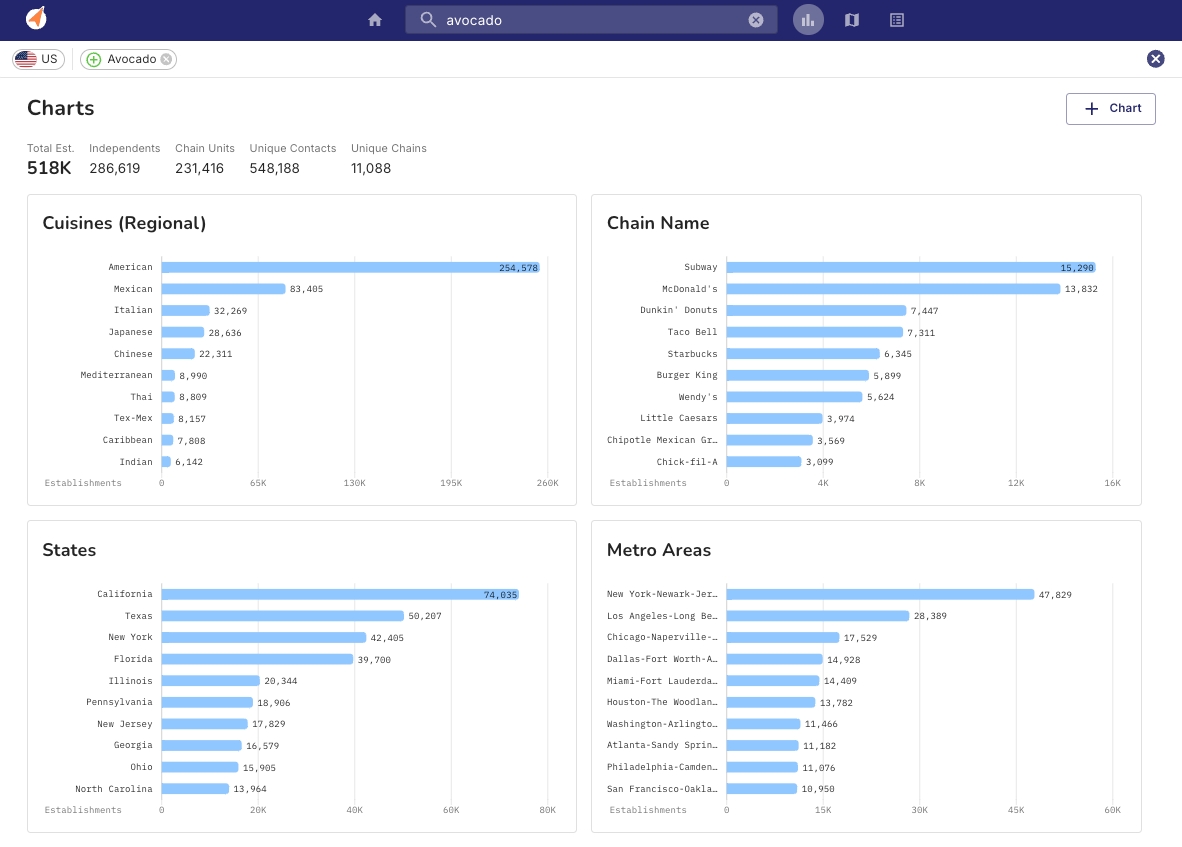Clear the avocado search text
The height and width of the screenshot is (847, 1182).
[755, 20]
